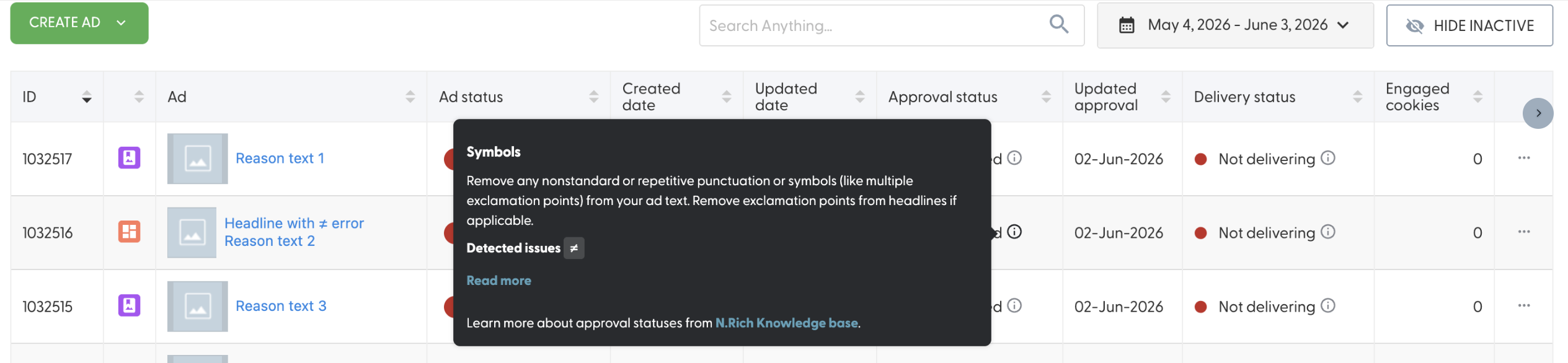Click approval info icon for ad 1032515
1568x363 pixels.
(1014, 305)
